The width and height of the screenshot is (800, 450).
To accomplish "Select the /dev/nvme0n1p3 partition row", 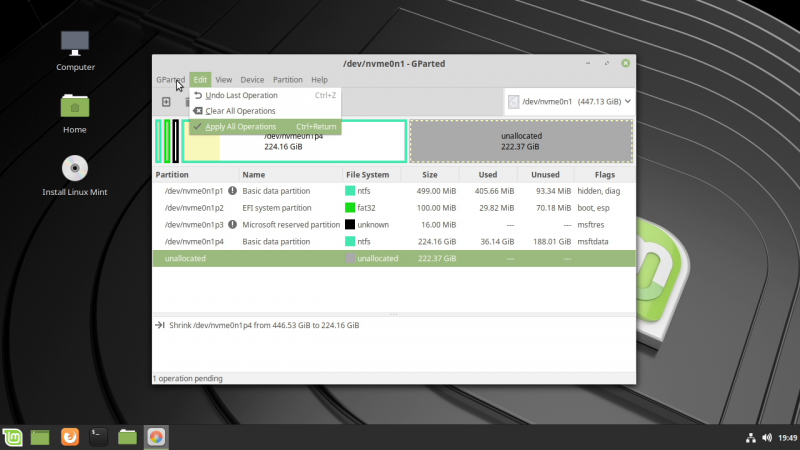I will click(x=394, y=224).
